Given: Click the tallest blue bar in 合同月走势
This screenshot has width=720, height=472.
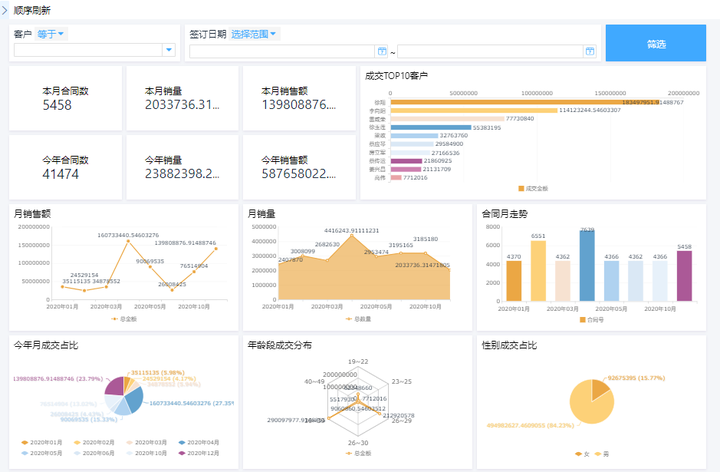Looking at the screenshot, I should (587, 265).
